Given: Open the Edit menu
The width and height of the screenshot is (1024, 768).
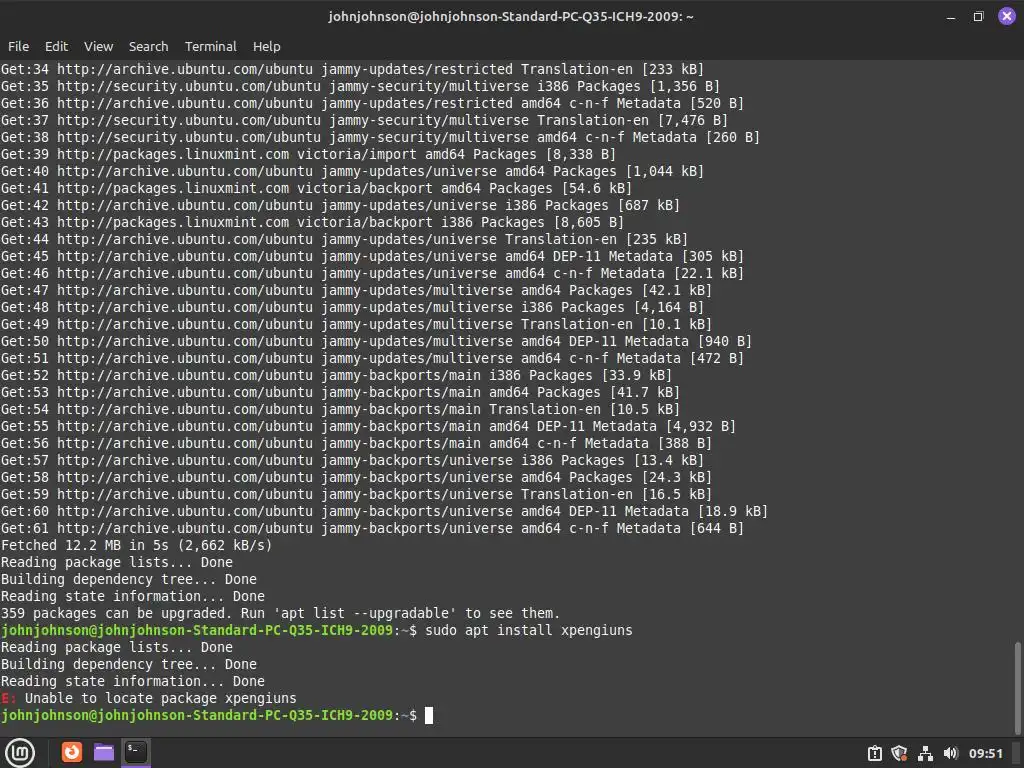Looking at the screenshot, I should point(56,46).
